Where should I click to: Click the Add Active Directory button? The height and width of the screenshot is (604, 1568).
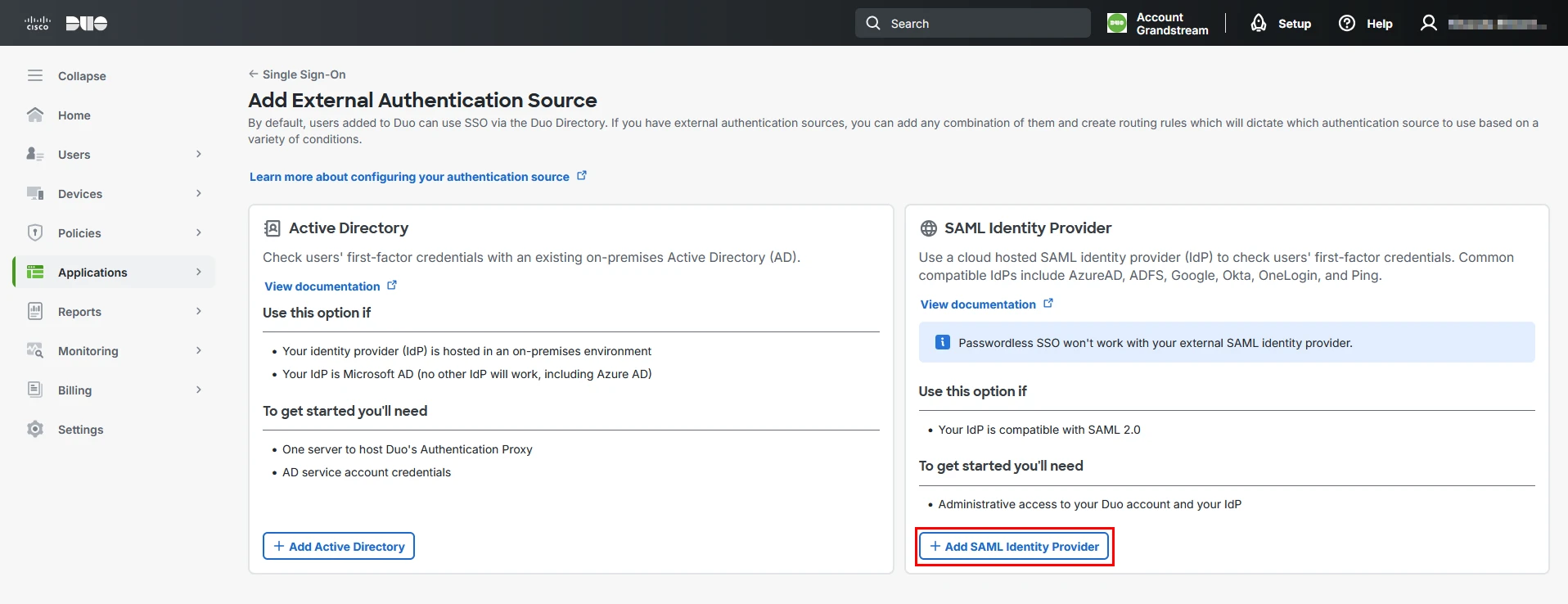[339, 546]
